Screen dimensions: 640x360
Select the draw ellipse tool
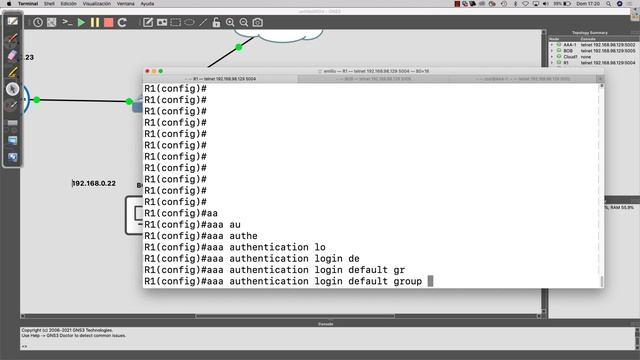pyautogui.click(x=189, y=22)
